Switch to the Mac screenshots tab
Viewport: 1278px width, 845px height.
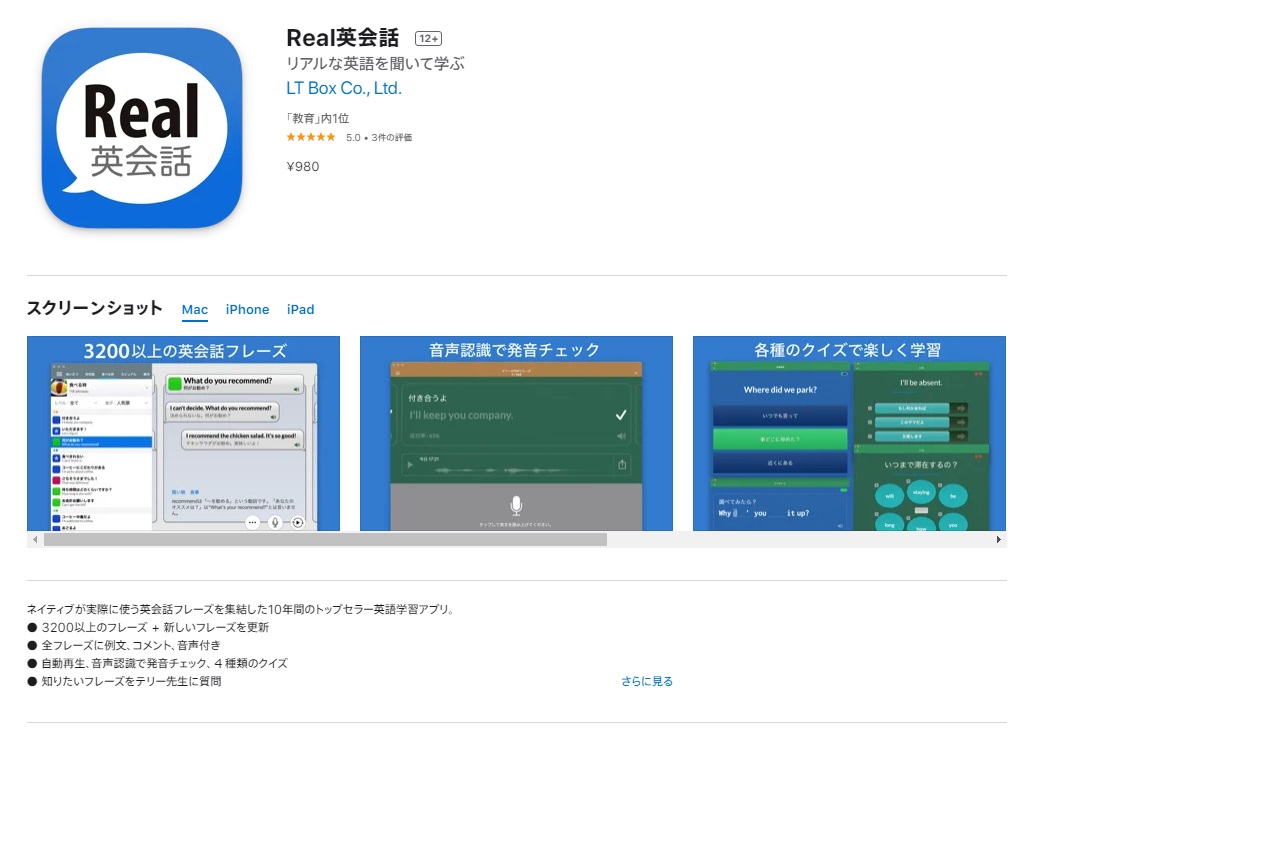[195, 310]
